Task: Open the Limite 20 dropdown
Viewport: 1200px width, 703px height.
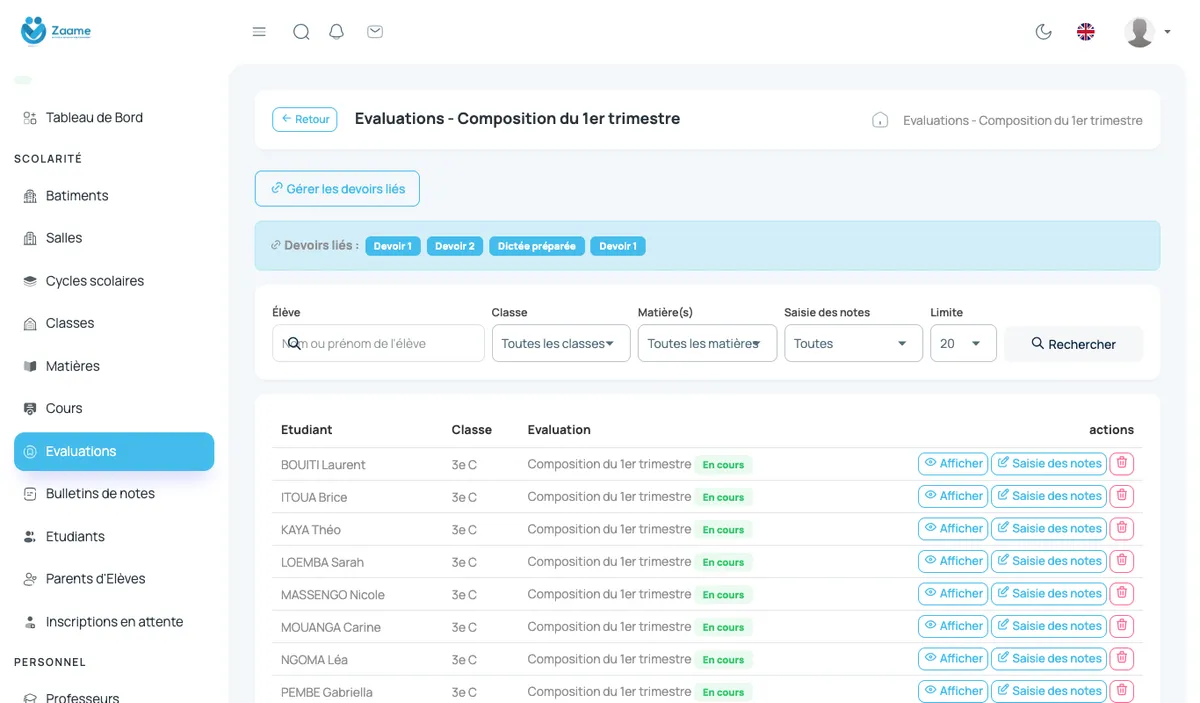Action: tap(963, 343)
